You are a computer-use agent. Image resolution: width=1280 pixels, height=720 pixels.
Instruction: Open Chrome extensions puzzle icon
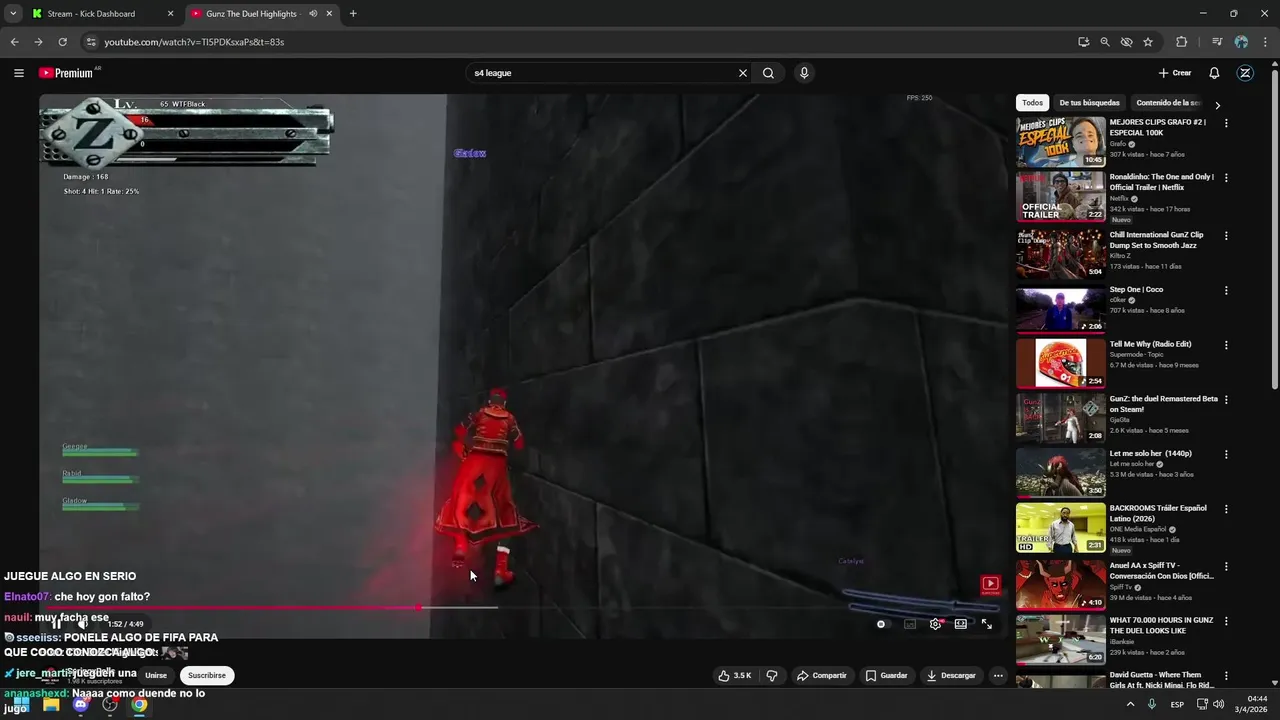tap(1181, 42)
